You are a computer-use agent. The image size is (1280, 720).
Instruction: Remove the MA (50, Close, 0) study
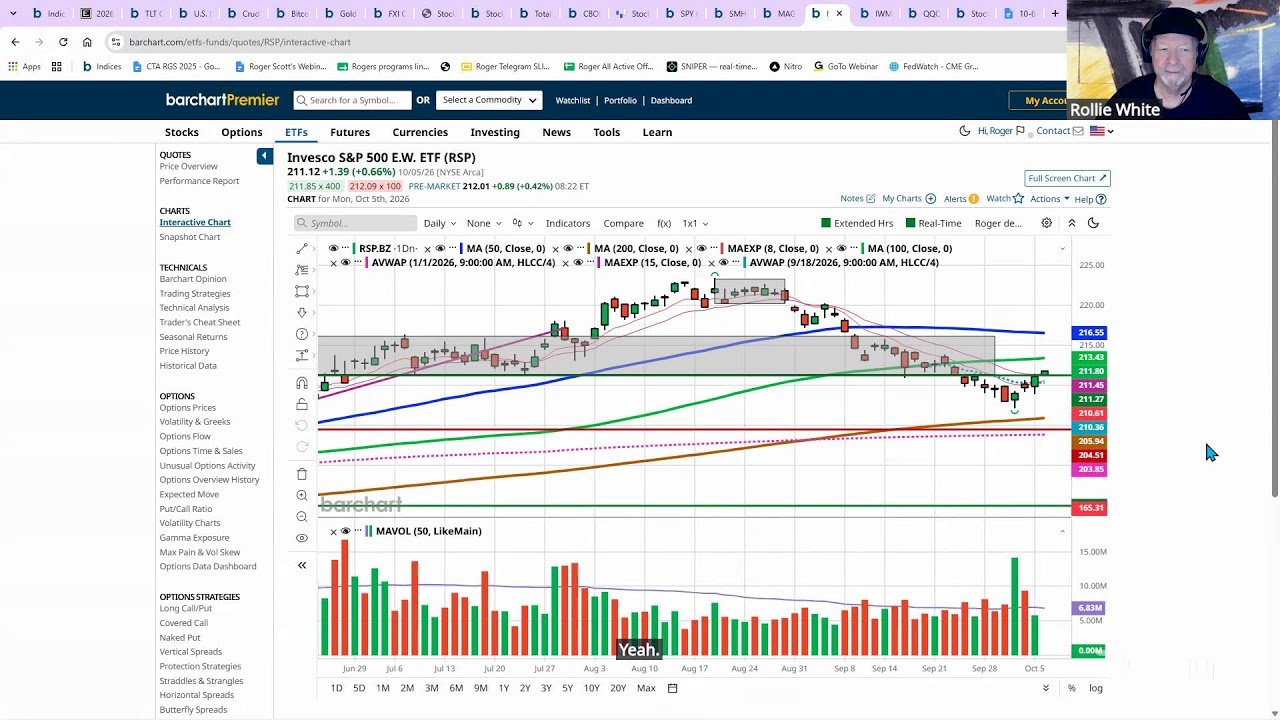tap(427, 249)
